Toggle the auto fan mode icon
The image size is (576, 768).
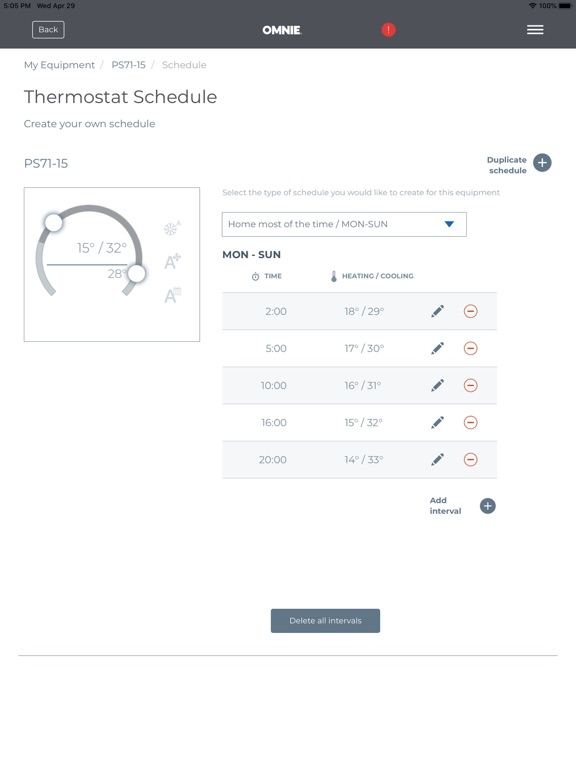tap(172, 262)
